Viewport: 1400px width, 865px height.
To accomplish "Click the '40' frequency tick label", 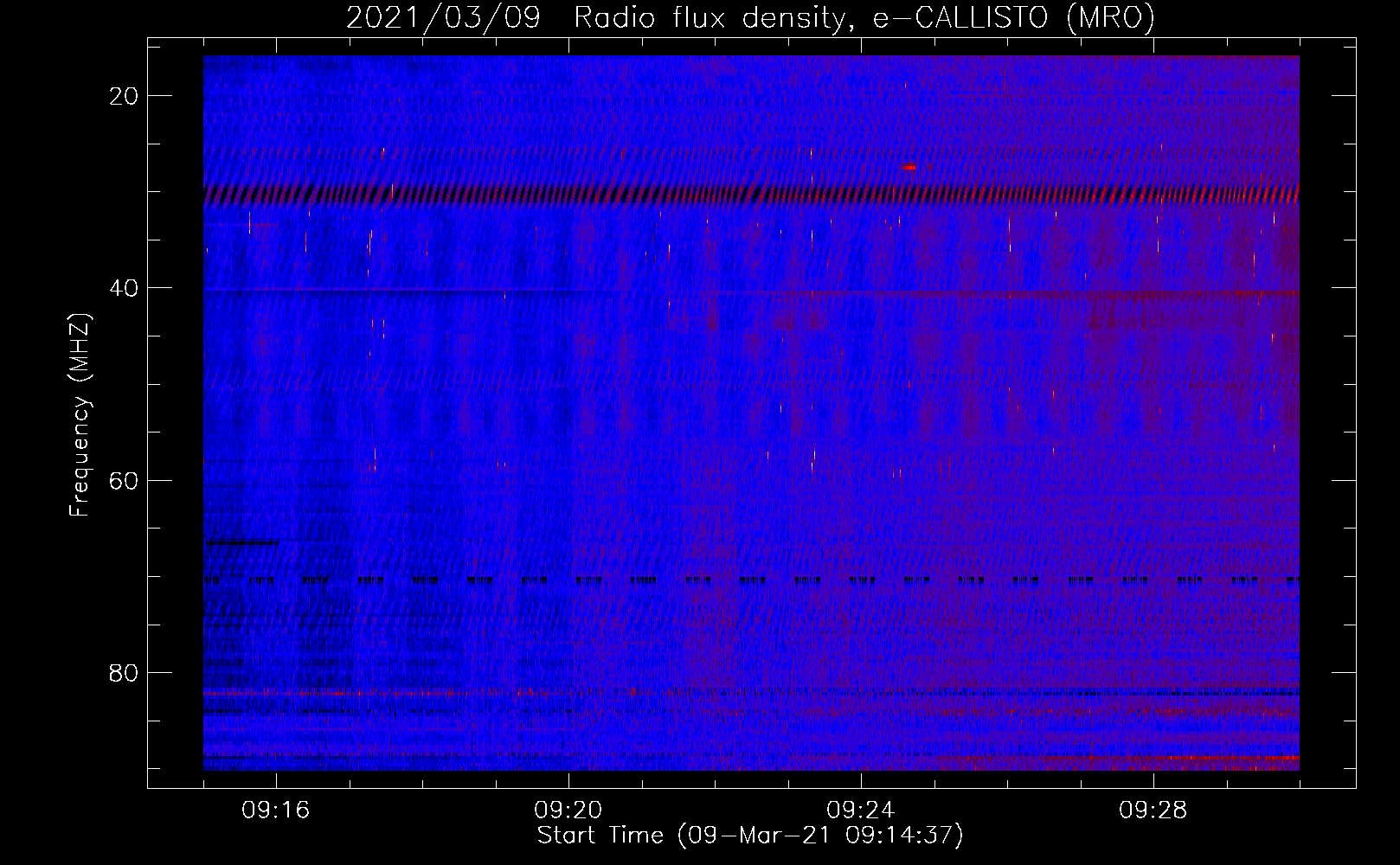I will pyautogui.click(x=125, y=288).
